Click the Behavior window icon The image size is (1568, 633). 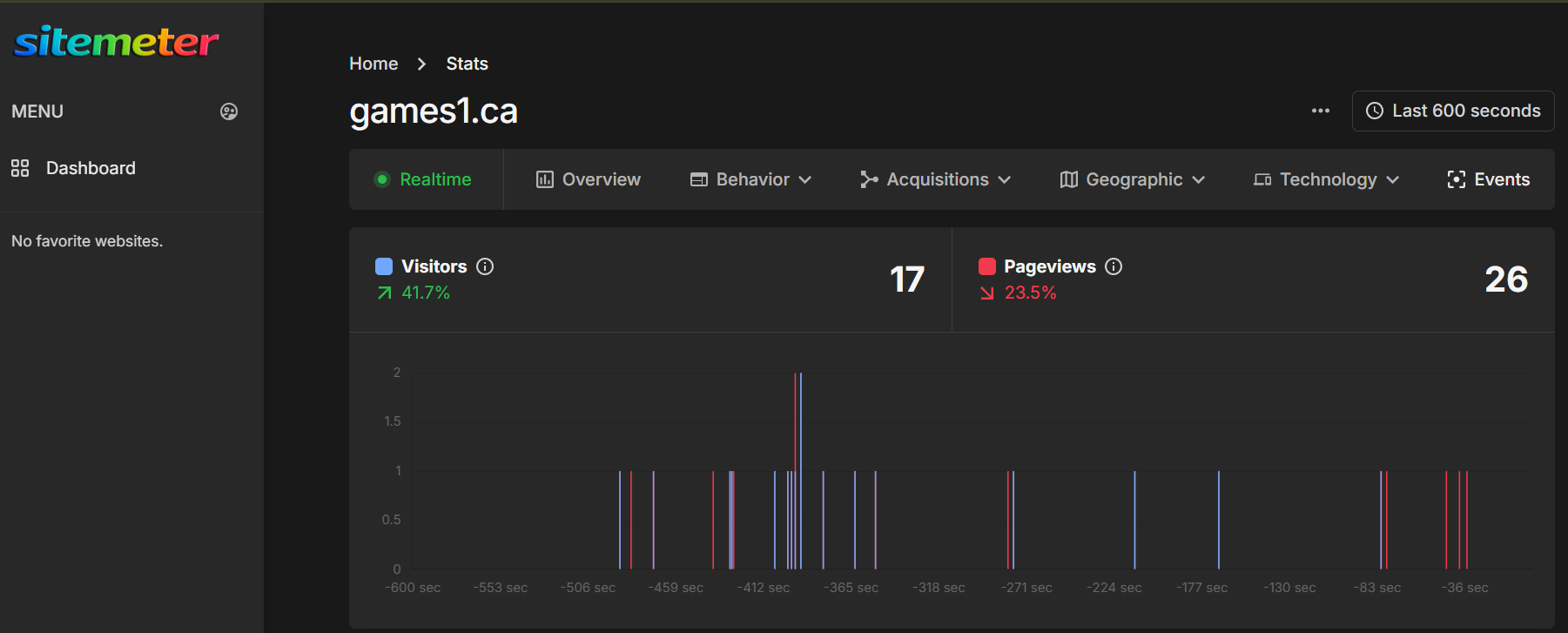pyautogui.click(x=699, y=179)
